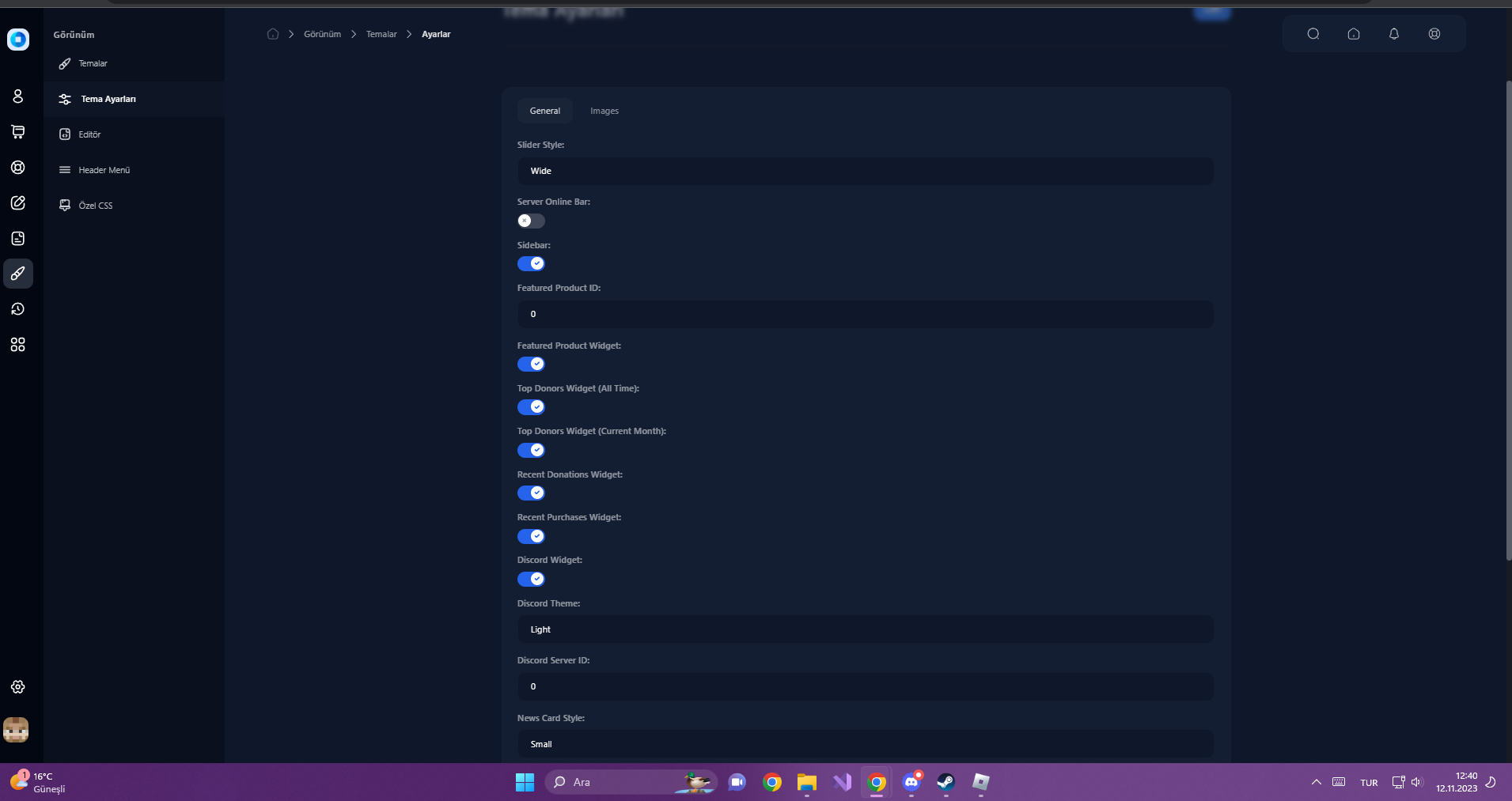The height and width of the screenshot is (801, 1512).
Task: Show hidden system tray icons chevron
Action: click(x=1317, y=782)
